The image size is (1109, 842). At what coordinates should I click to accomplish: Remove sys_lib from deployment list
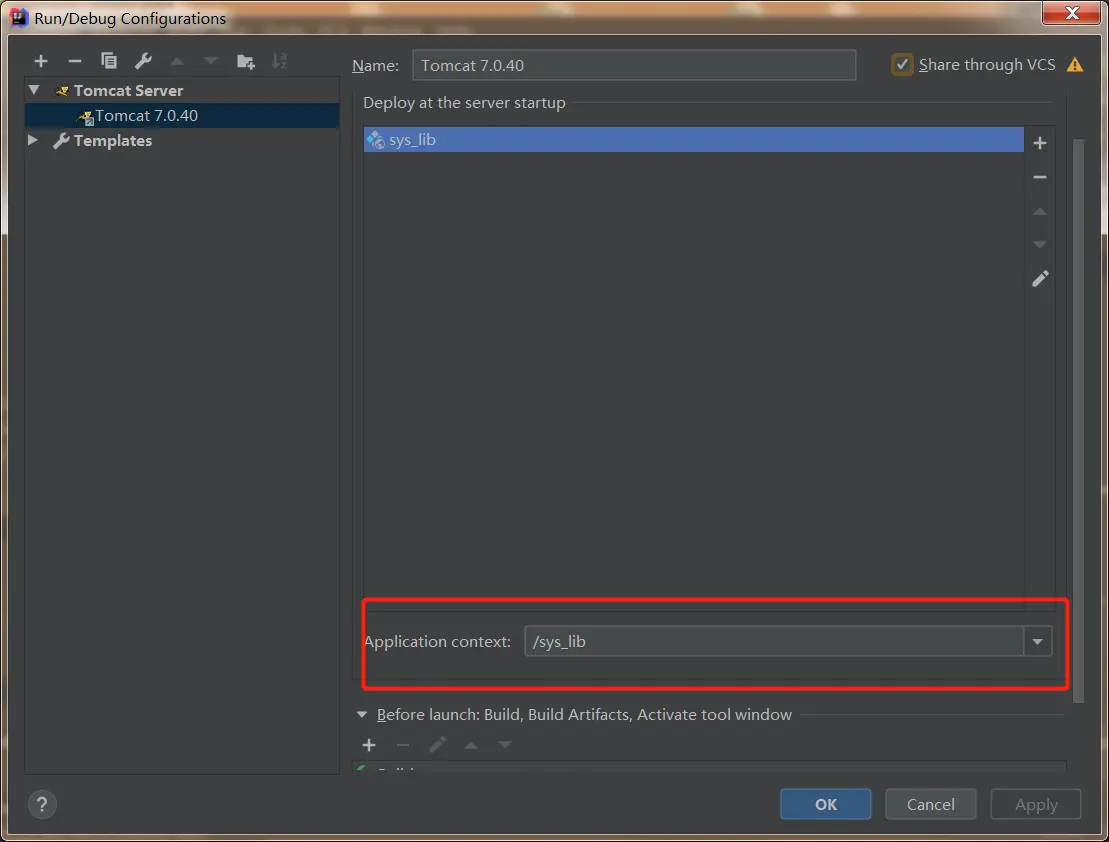pos(1040,177)
